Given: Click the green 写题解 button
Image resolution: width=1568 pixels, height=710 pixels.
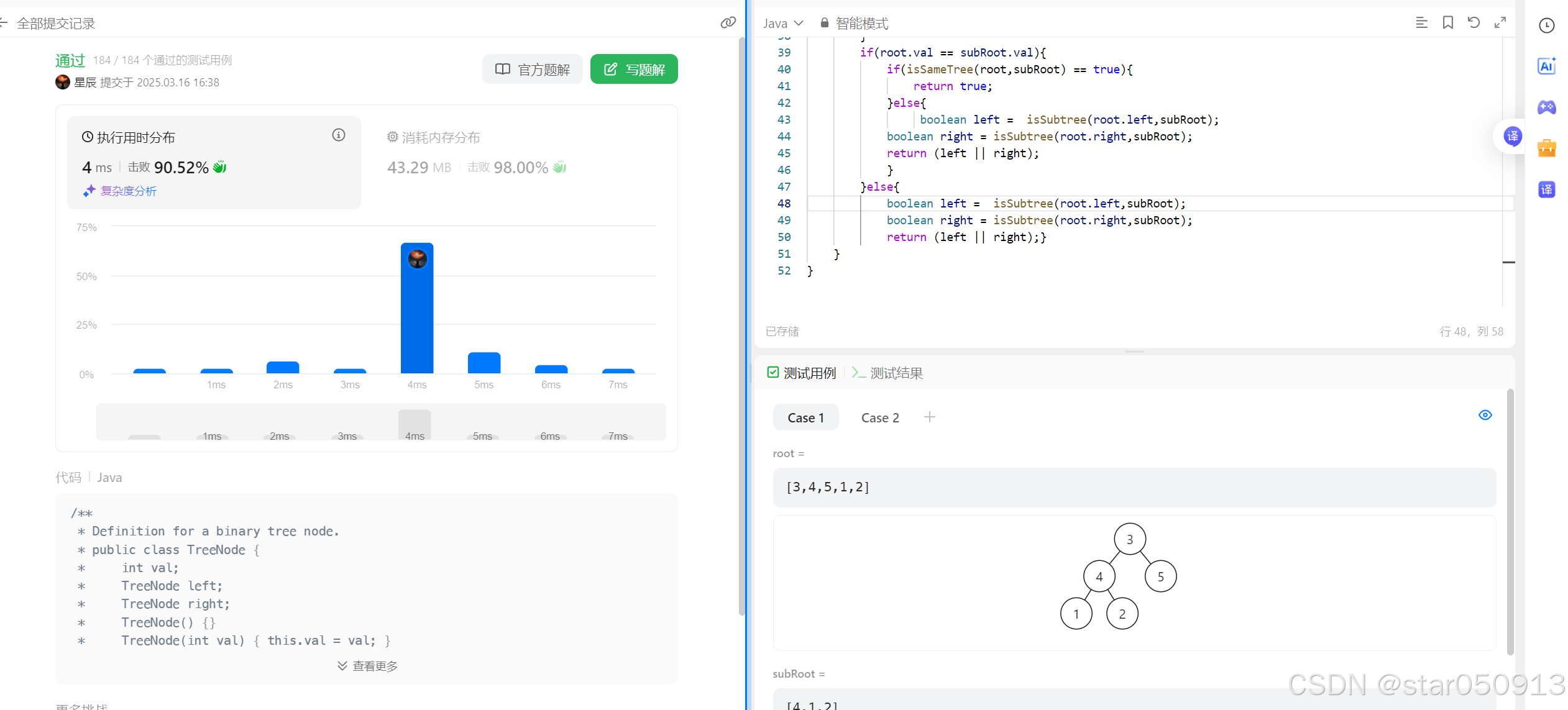Looking at the screenshot, I should coord(633,69).
